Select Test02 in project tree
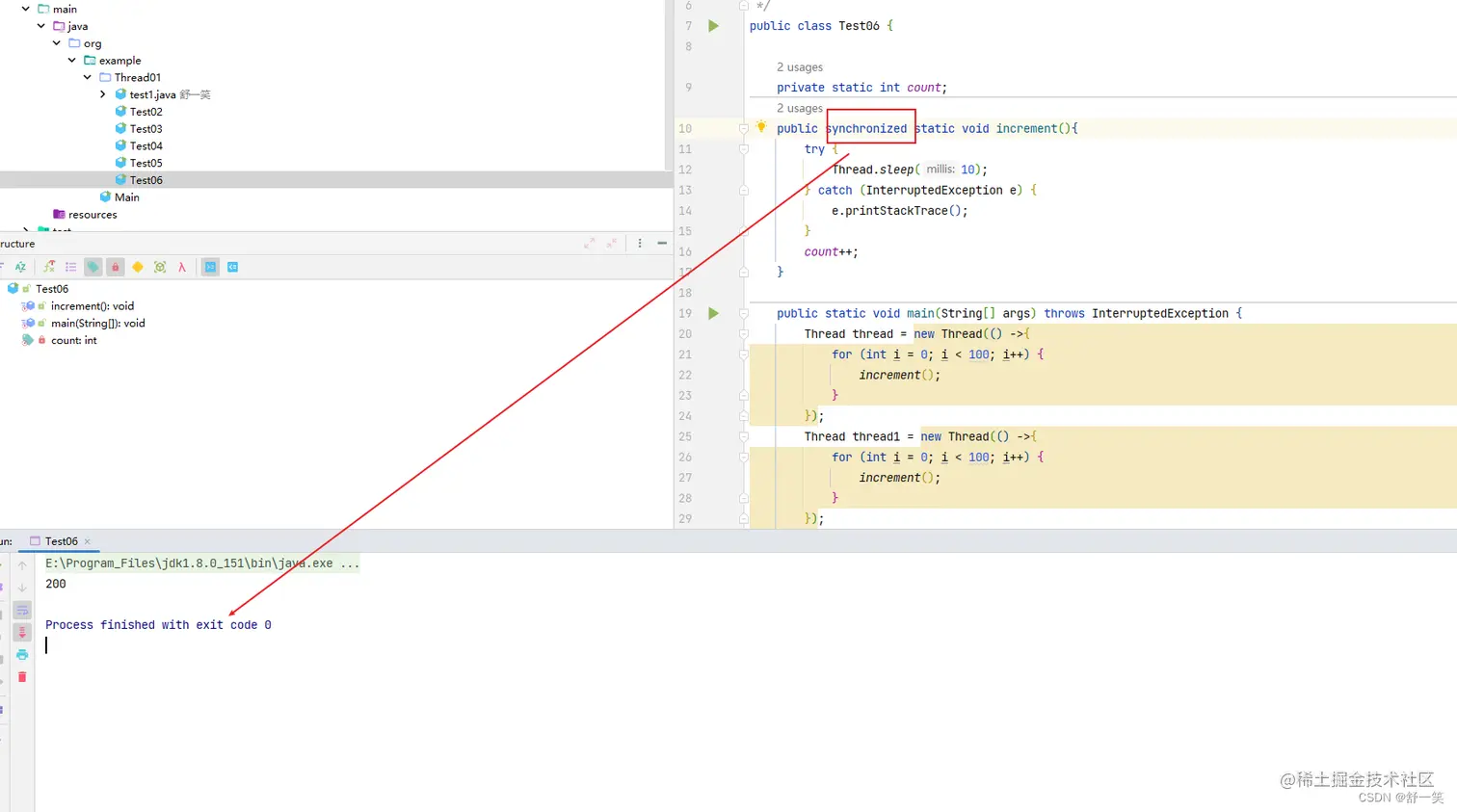The width and height of the screenshot is (1457, 812). tap(146, 112)
